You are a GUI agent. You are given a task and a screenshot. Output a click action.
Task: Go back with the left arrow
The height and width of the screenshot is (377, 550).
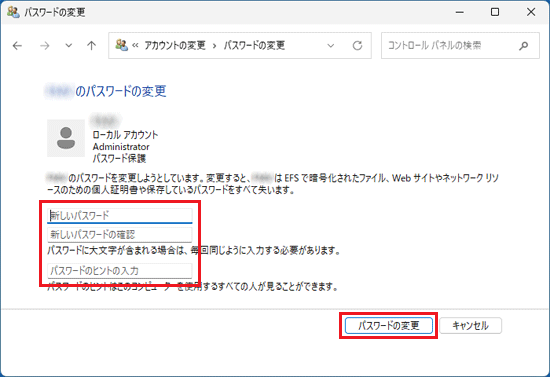click(x=17, y=46)
